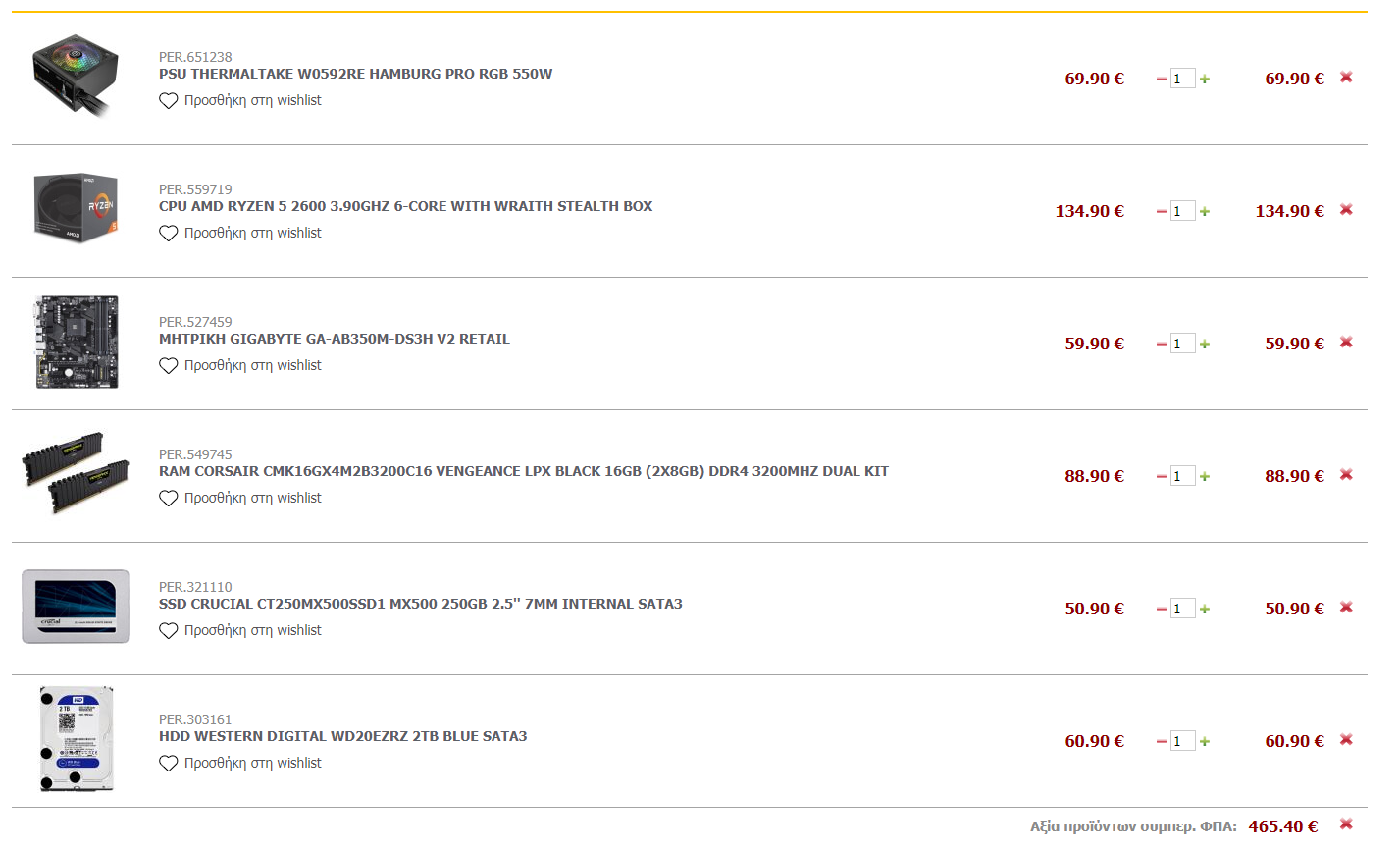Open Corsair Vengeance RAM thumbnail

point(76,473)
